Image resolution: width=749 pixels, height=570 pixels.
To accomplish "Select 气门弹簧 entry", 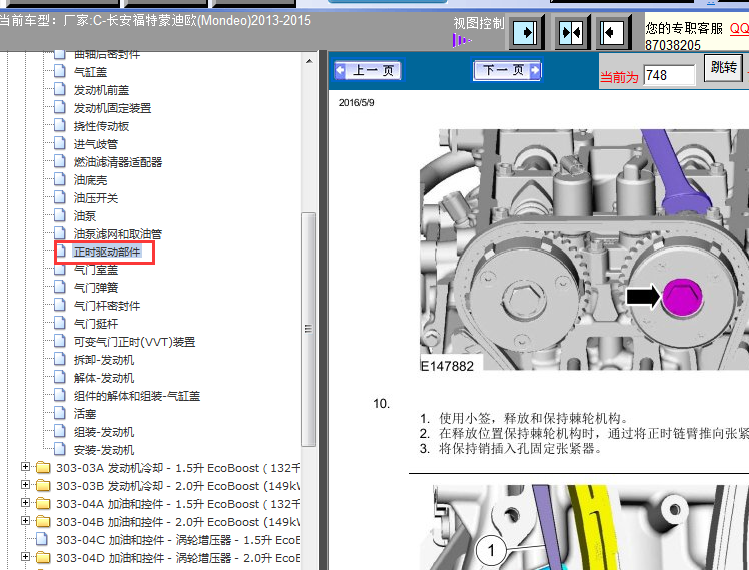I will pos(96,288).
